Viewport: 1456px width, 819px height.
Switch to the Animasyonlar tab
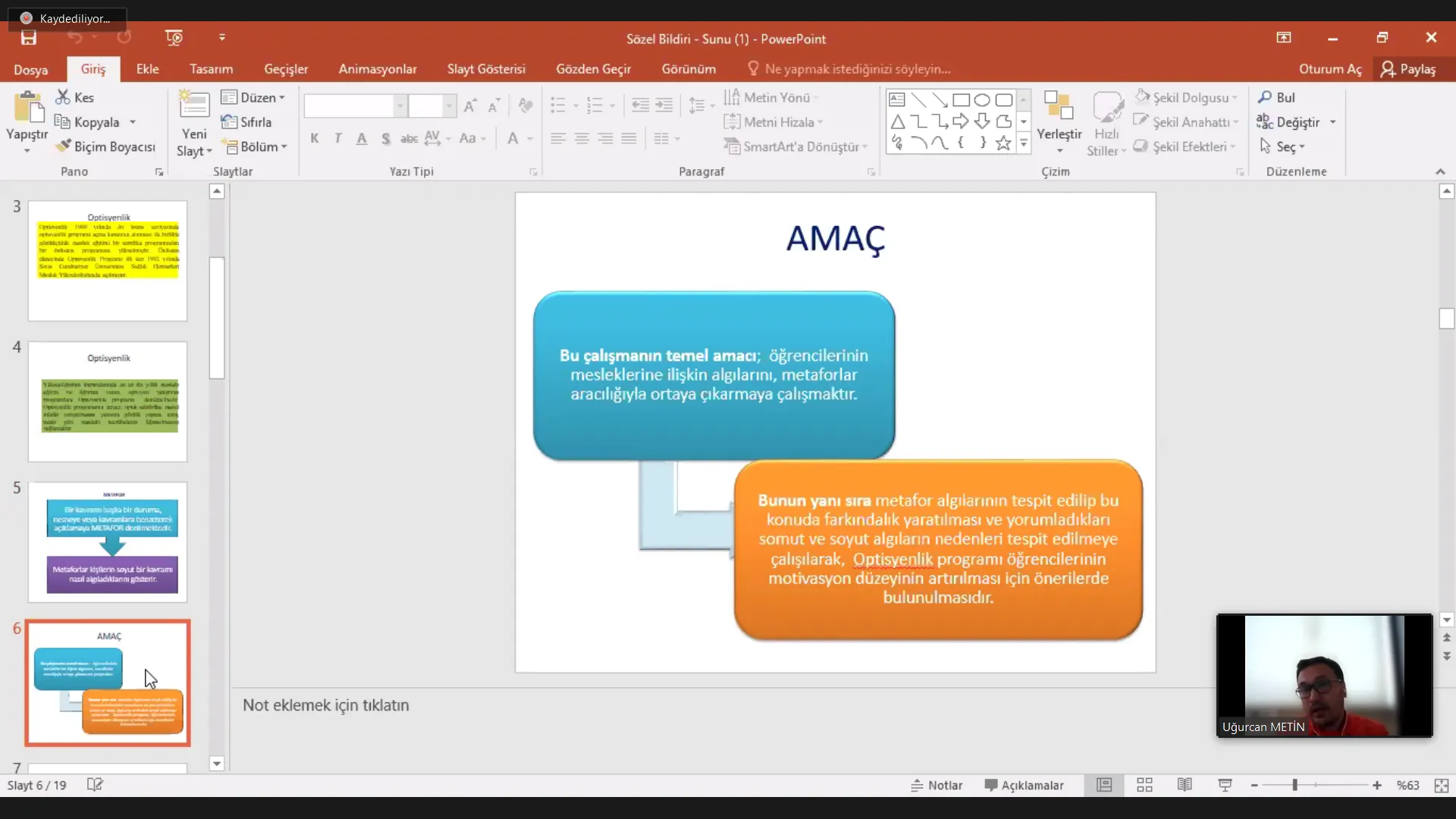(x=378, y=69)
